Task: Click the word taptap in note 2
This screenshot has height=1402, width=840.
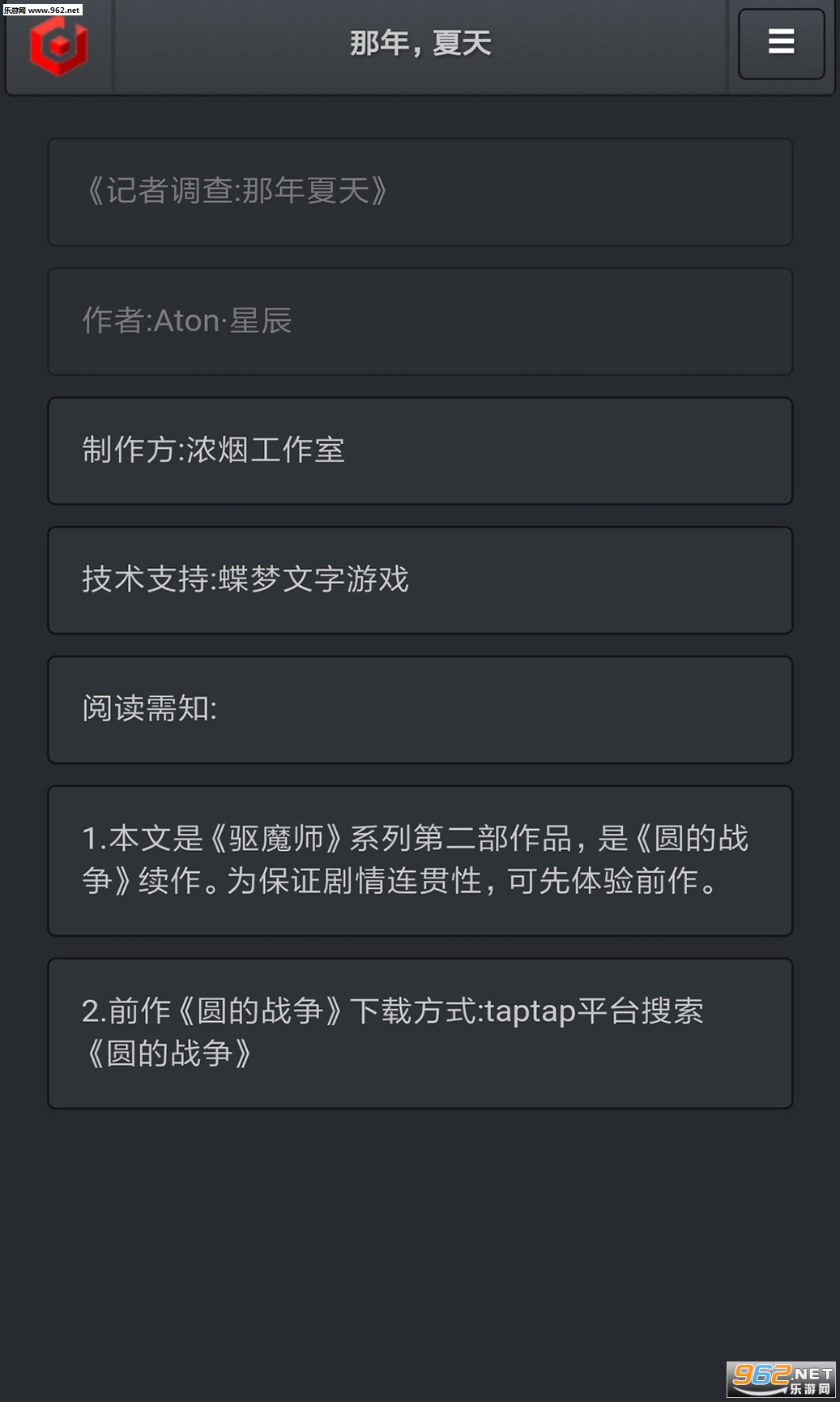Action: click(530, 1011)
